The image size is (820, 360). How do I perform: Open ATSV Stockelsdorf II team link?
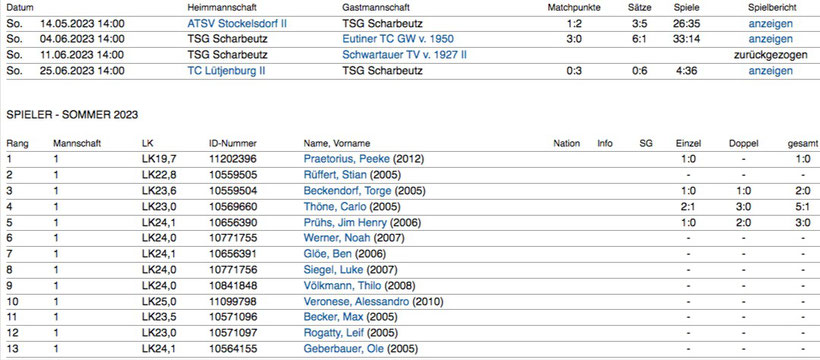pyautogui.click(x=237, y=24)
